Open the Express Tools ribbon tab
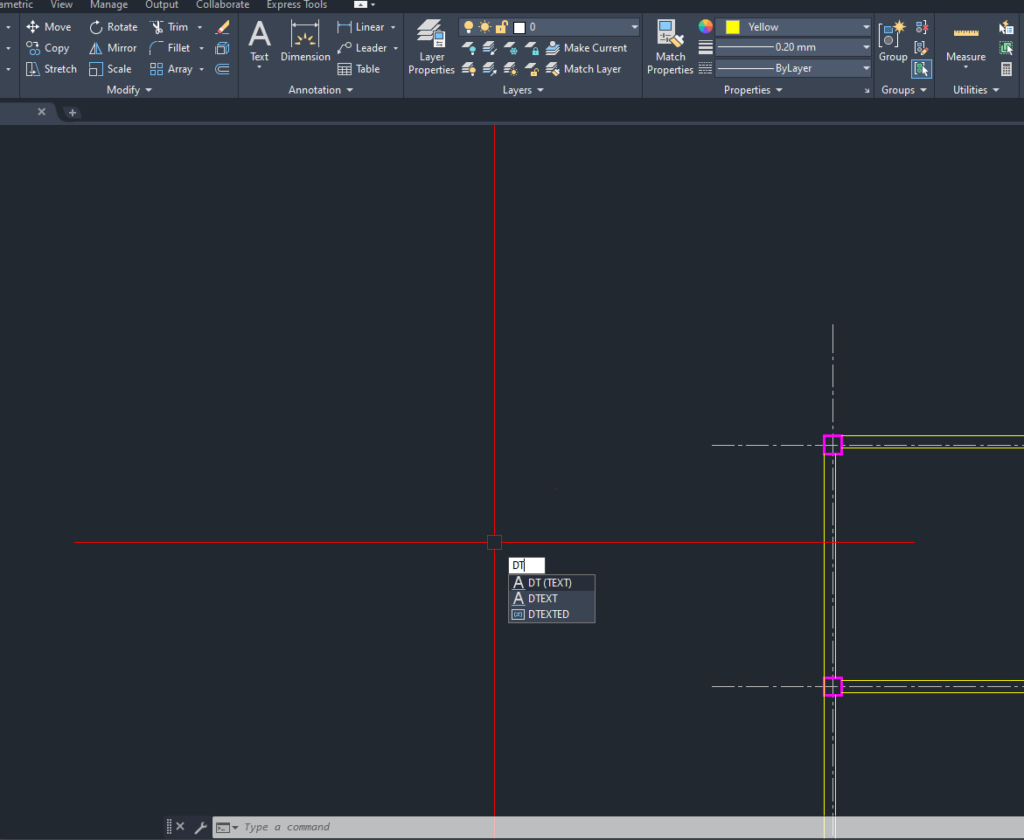 (x=296, y=5)
